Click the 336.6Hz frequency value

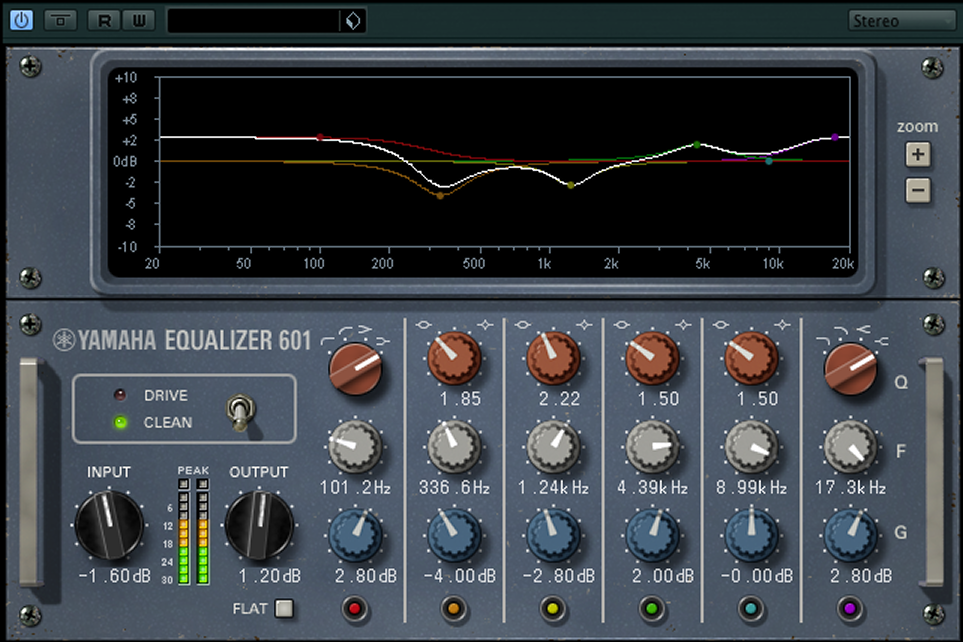coord(454,488)
